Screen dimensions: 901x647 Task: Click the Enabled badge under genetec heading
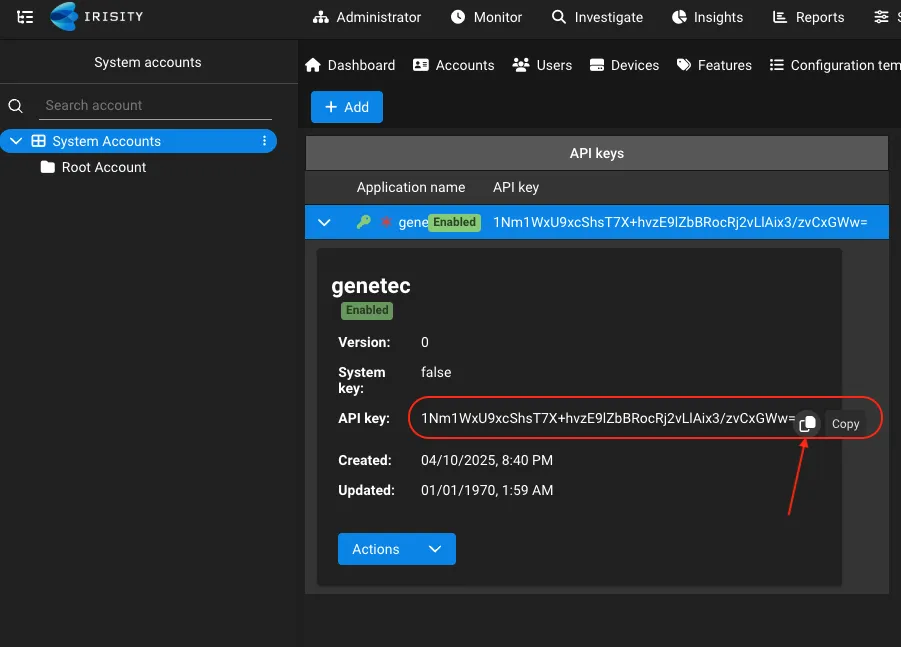(x=367, y=310)
